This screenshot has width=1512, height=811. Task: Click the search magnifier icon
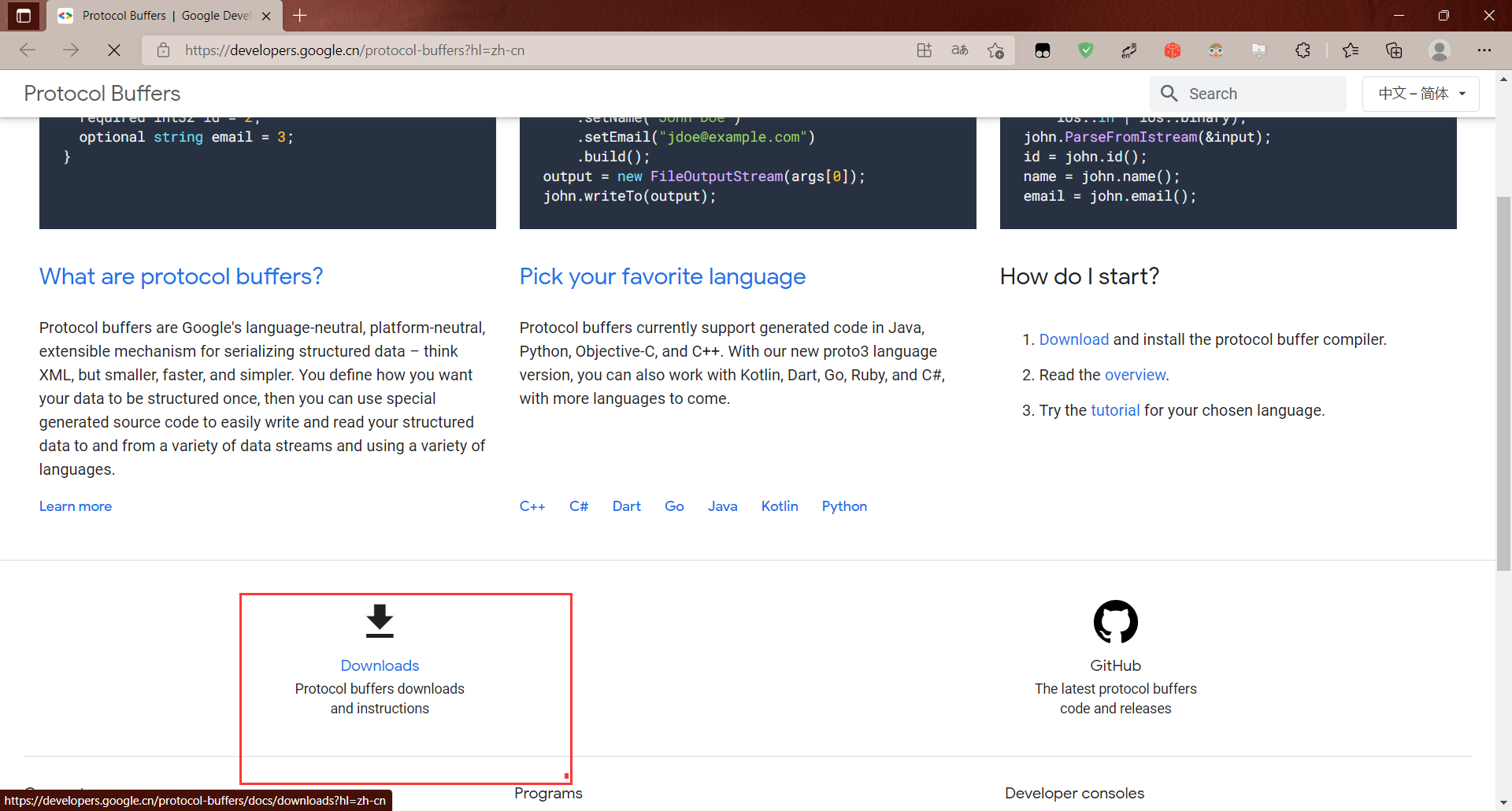1169,94
